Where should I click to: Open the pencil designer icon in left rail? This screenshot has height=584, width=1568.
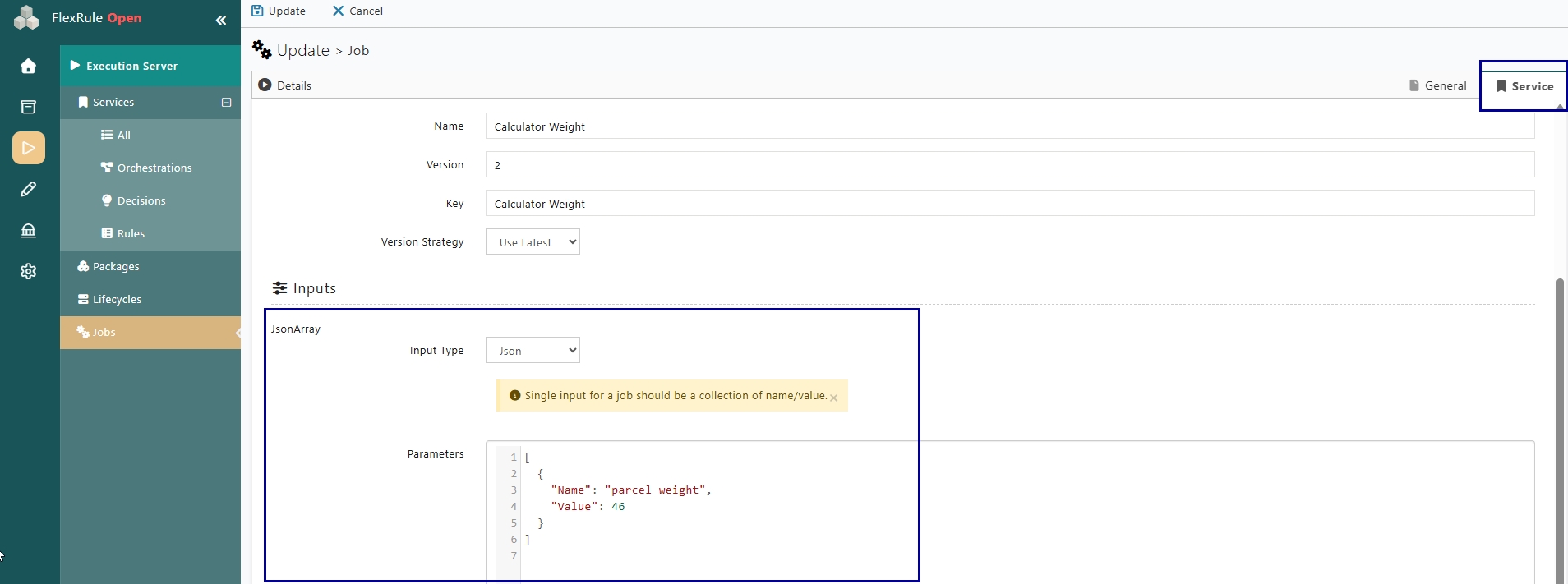pos(28,189)
